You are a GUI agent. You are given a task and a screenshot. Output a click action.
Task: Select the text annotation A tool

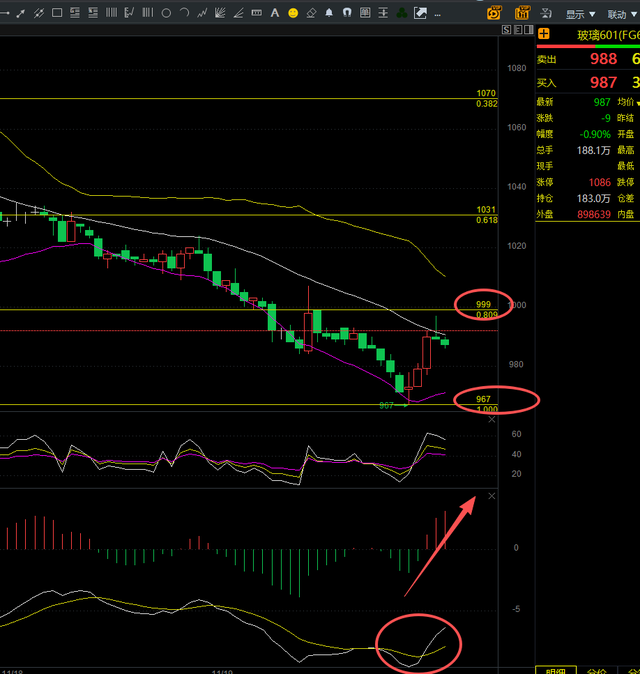point(275,13)
